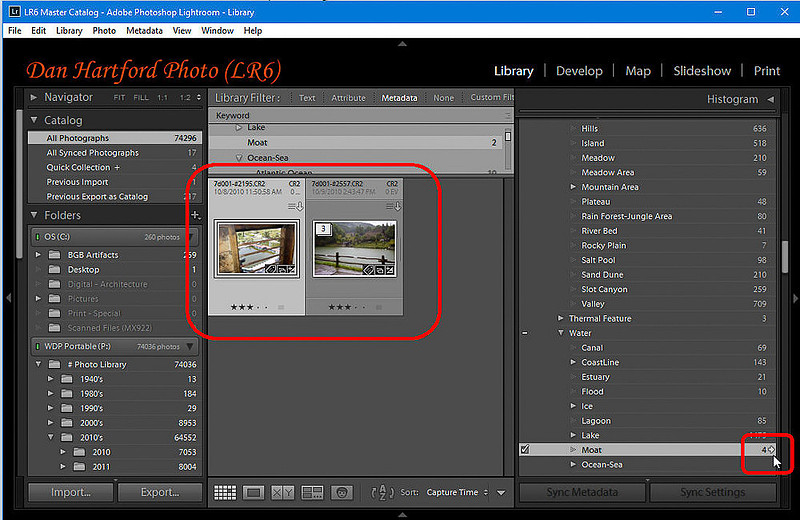Open Survey view icon
Screen dimensions: 800x520
[x=312, y=492]
